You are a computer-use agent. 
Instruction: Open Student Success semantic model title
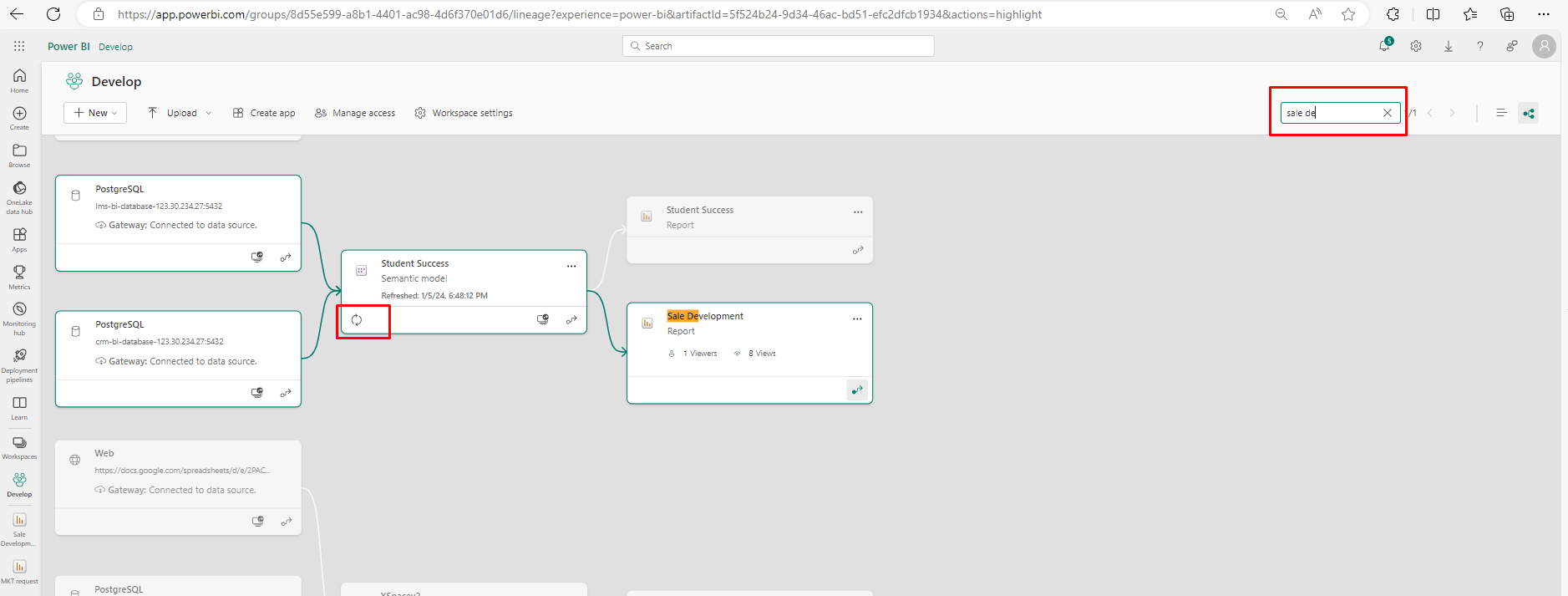point(415,263)
